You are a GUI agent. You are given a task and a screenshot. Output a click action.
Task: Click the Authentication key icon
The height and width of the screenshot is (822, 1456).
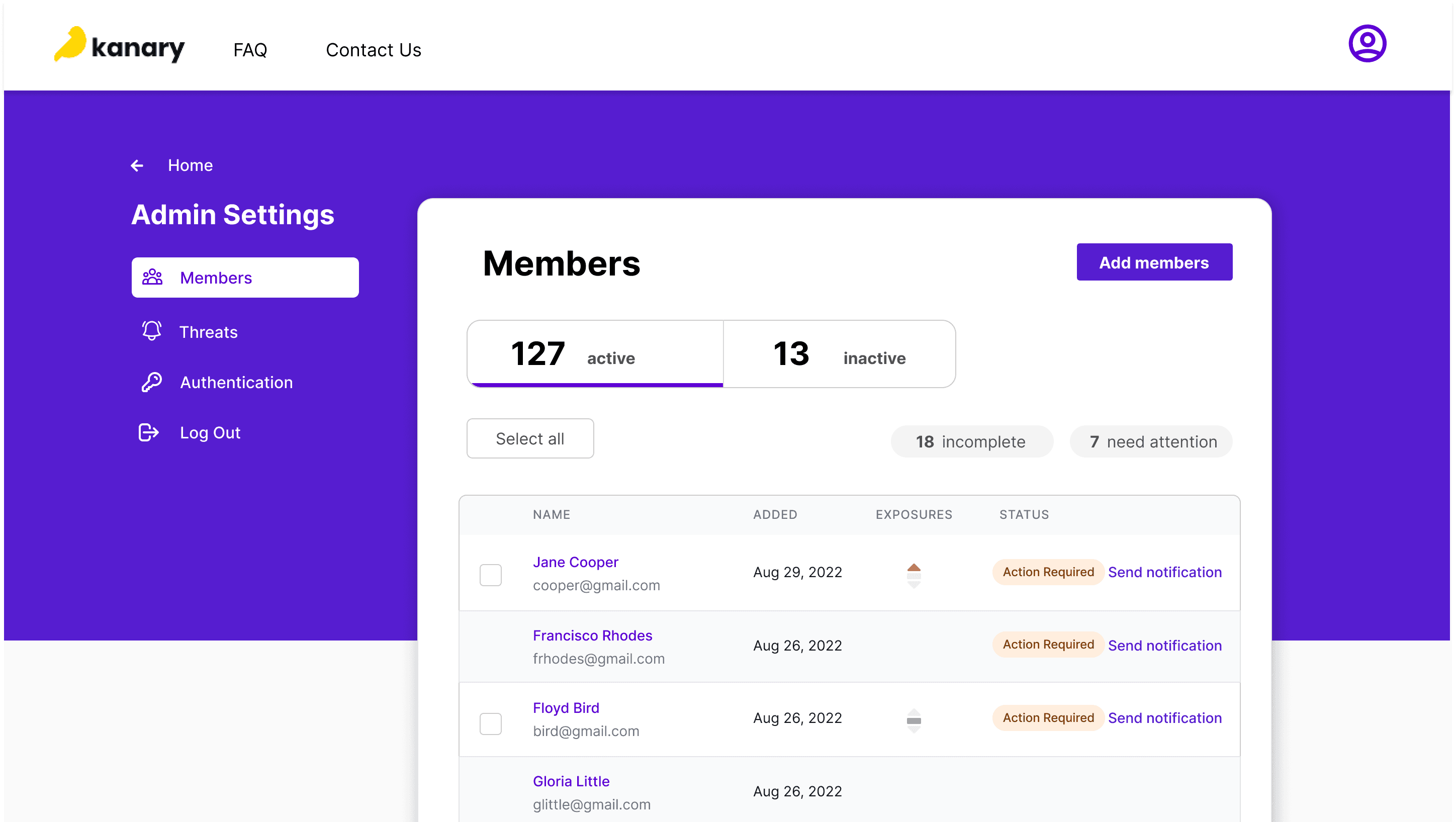(x=151, y=382)
